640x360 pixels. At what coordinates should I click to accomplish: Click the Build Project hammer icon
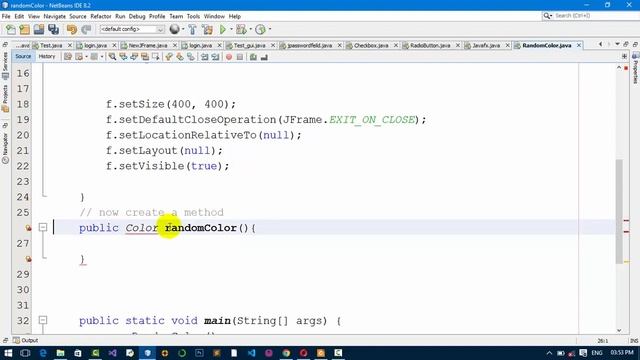tap(192, 29)
